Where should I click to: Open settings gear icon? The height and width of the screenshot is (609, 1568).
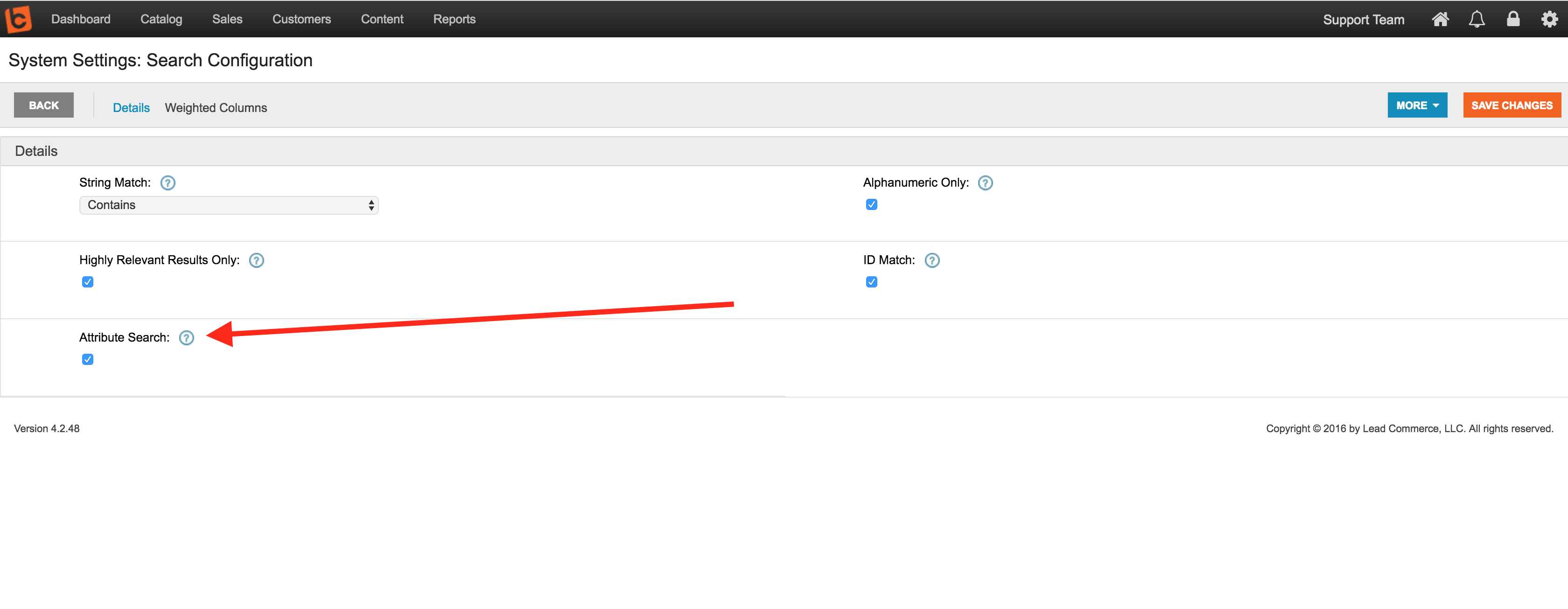tap(1549, 20)
